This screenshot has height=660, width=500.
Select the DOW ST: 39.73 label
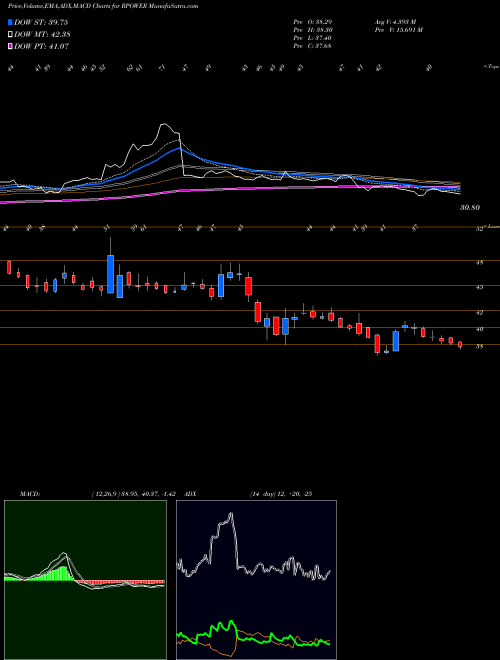pyautogui.click(x=41, y=22)
